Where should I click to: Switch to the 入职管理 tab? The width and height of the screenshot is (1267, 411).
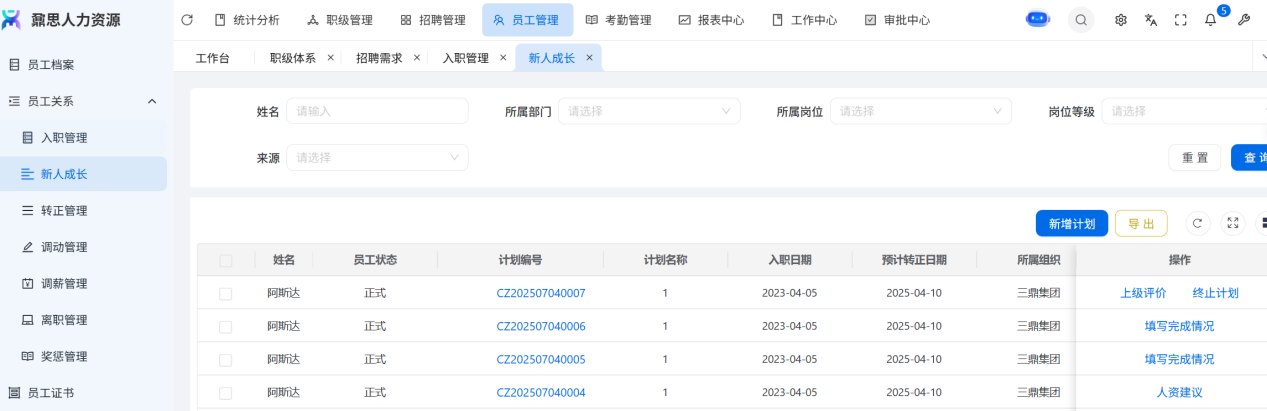pyautogui.click(x=465, y=58)
